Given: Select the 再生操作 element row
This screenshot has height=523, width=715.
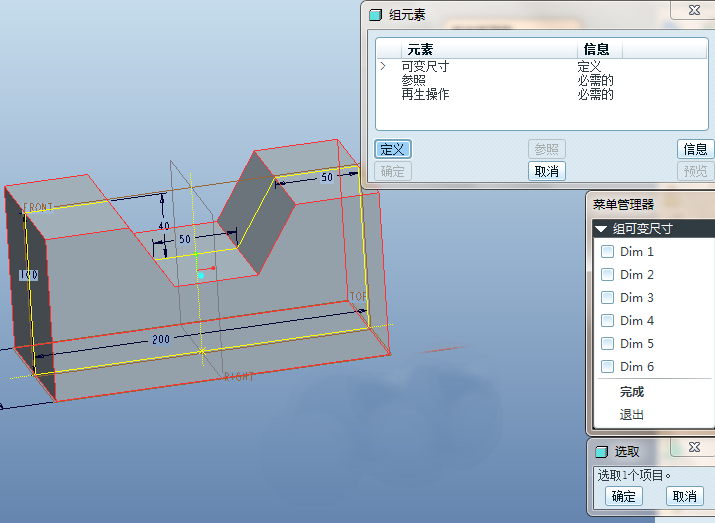Looking at the screenshot, I should [425, 94].
